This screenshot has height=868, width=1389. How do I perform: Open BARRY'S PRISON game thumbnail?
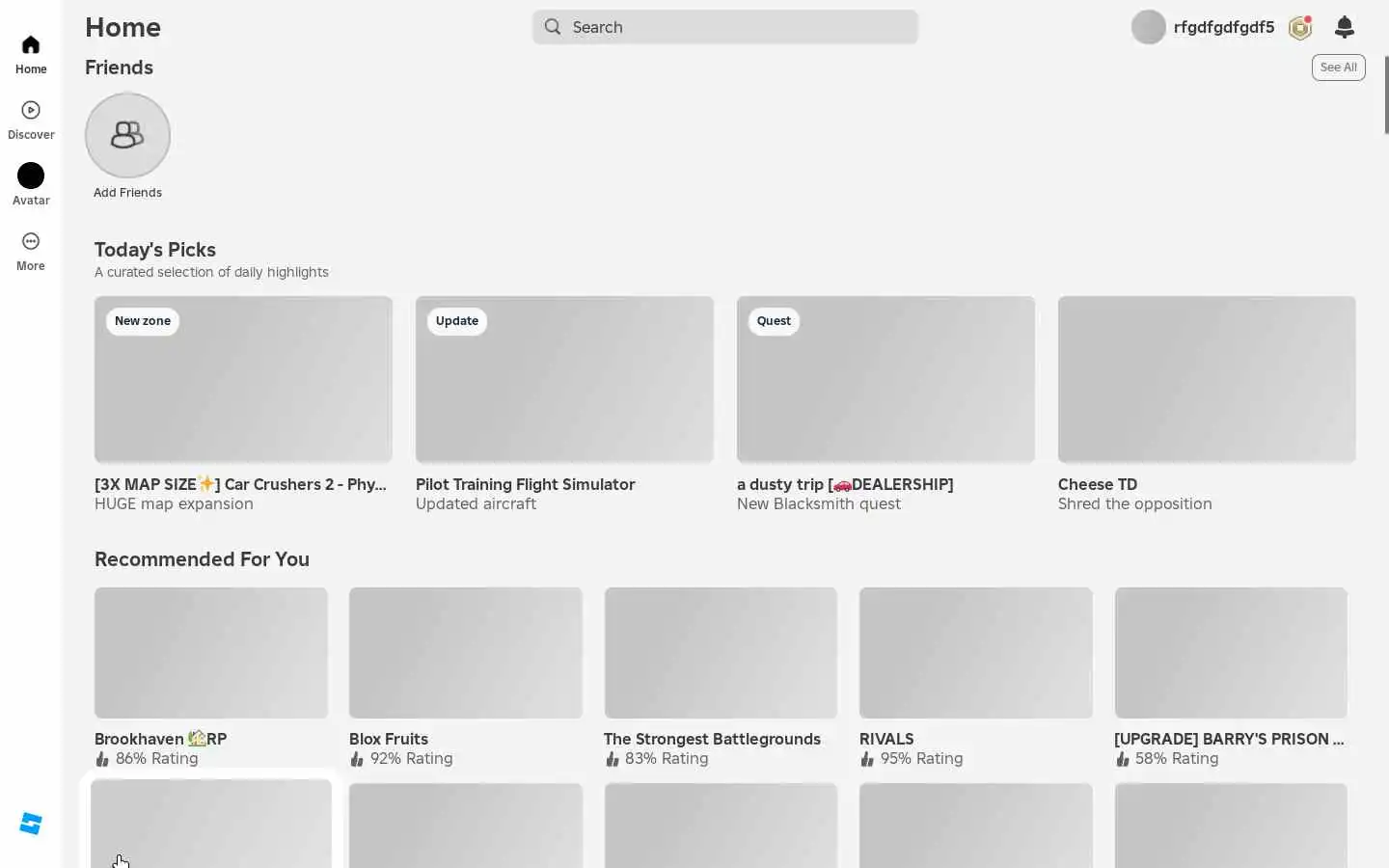(1231, 653)
